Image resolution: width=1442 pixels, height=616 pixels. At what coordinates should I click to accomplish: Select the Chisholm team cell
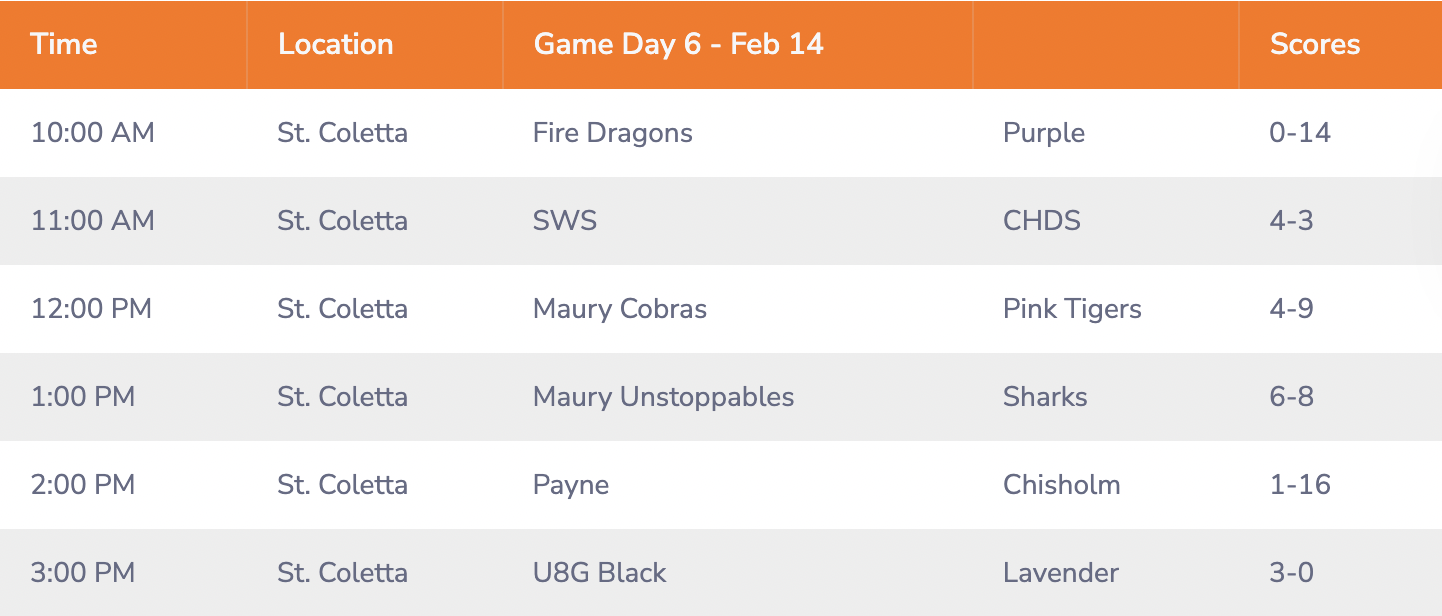(x=1061, y=485)
